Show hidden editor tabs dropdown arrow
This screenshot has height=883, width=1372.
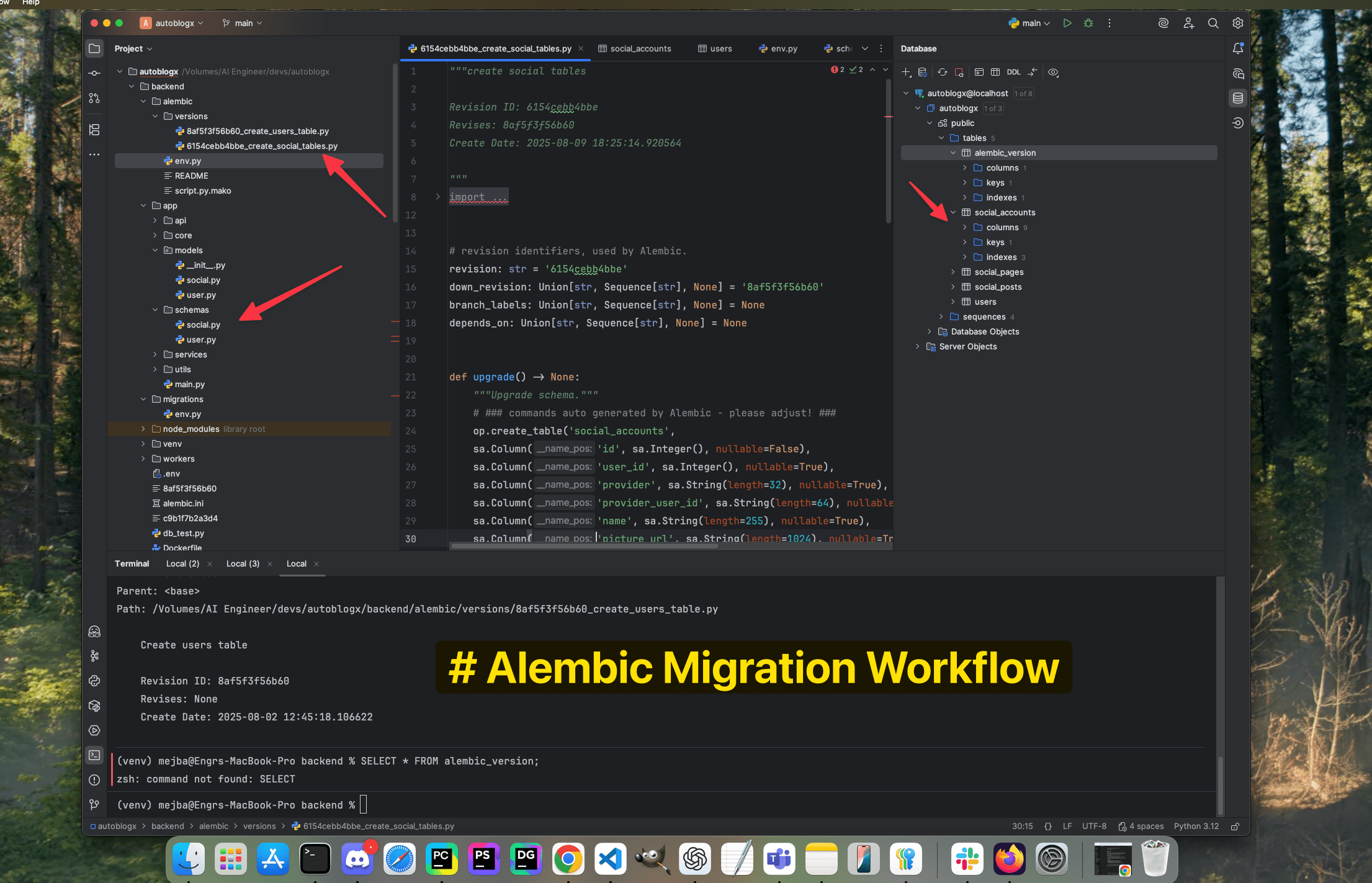click(865, 48)
